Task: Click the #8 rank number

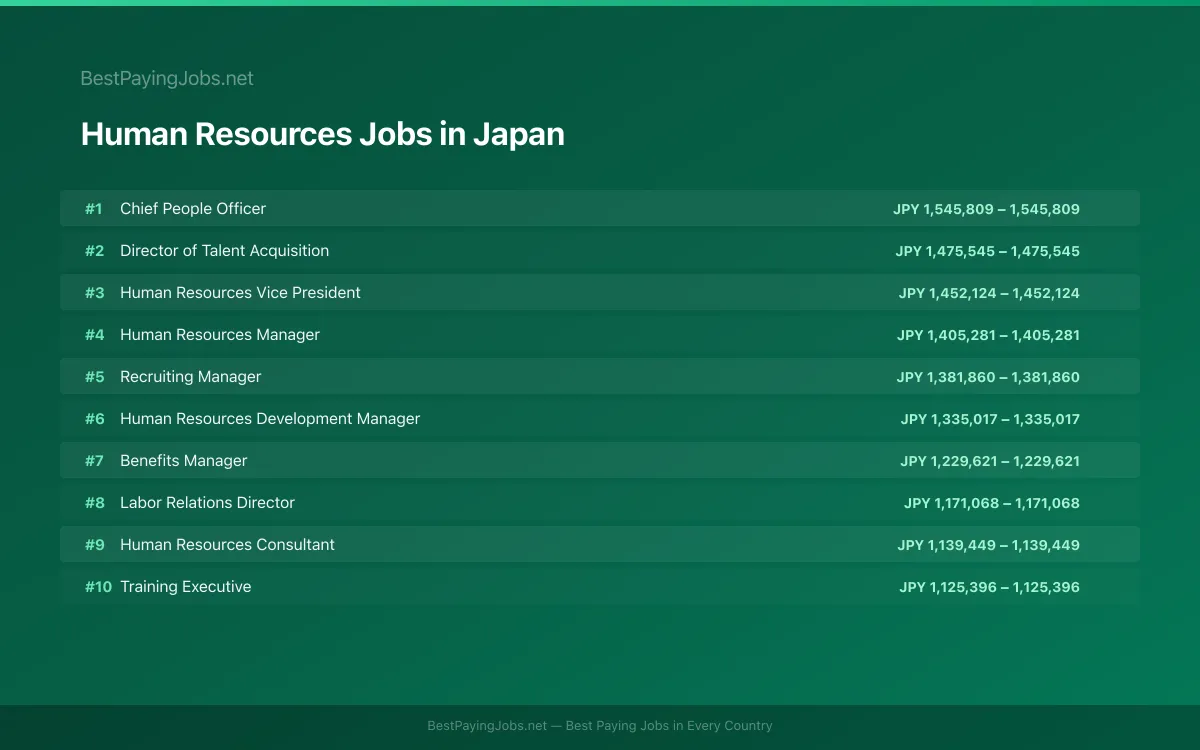Action: point(94,503)
